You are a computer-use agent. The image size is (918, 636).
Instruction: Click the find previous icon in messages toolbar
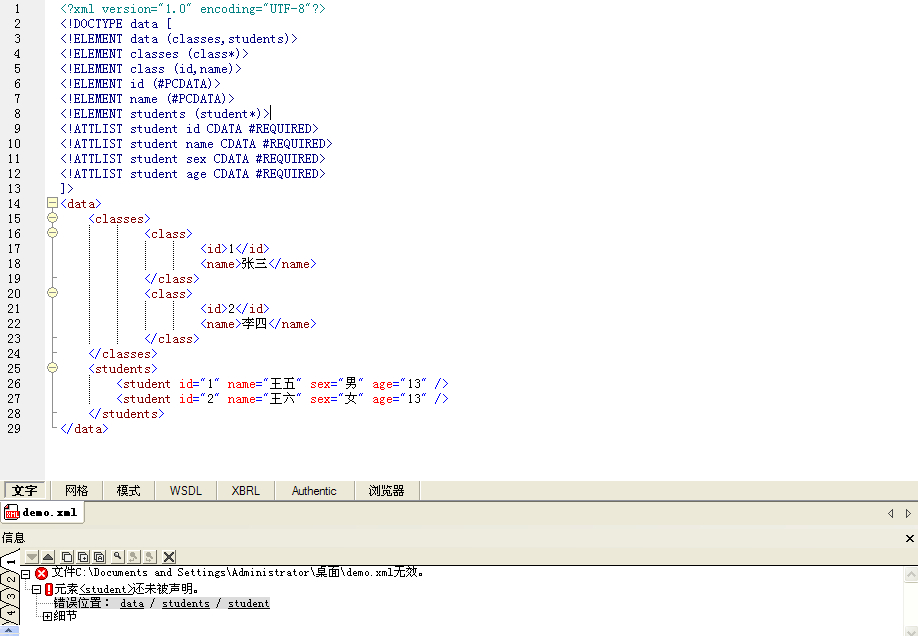[x=133, y=557]
